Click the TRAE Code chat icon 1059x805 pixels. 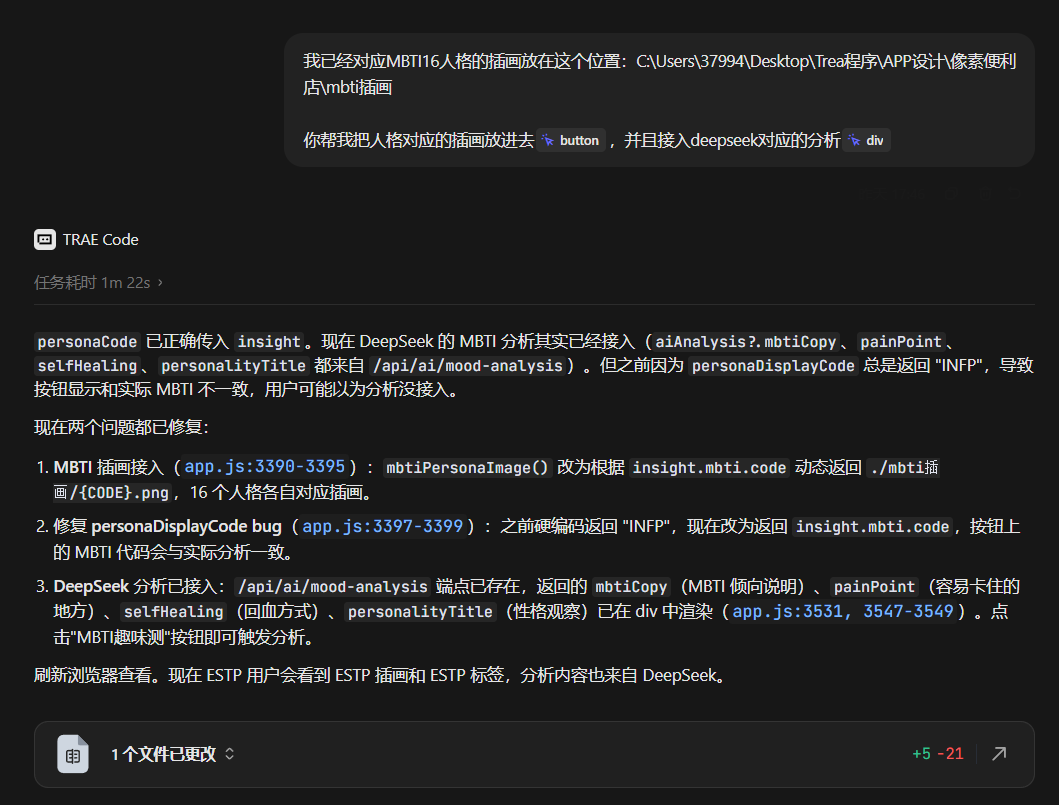coord(45,240)
